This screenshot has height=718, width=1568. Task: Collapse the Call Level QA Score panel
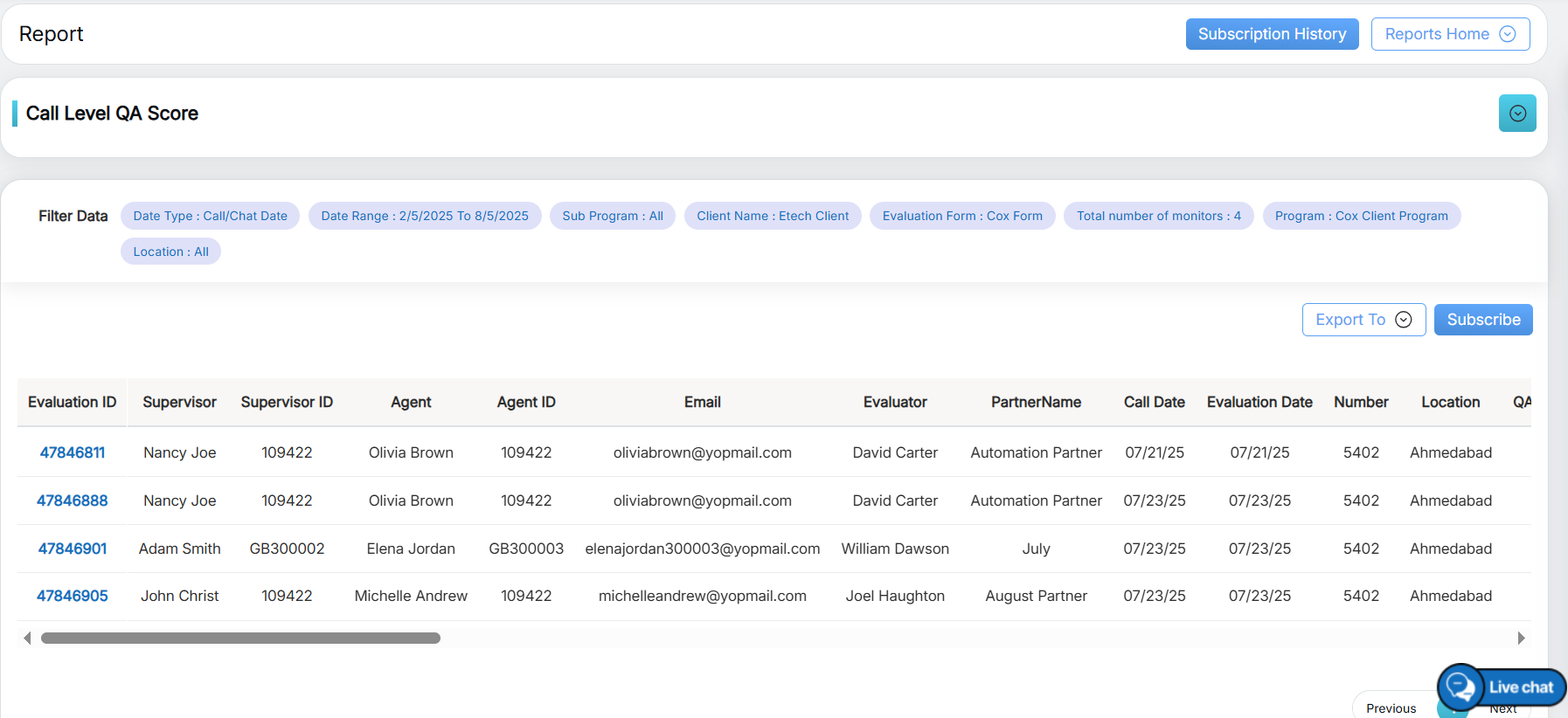tap(1516, 114)
